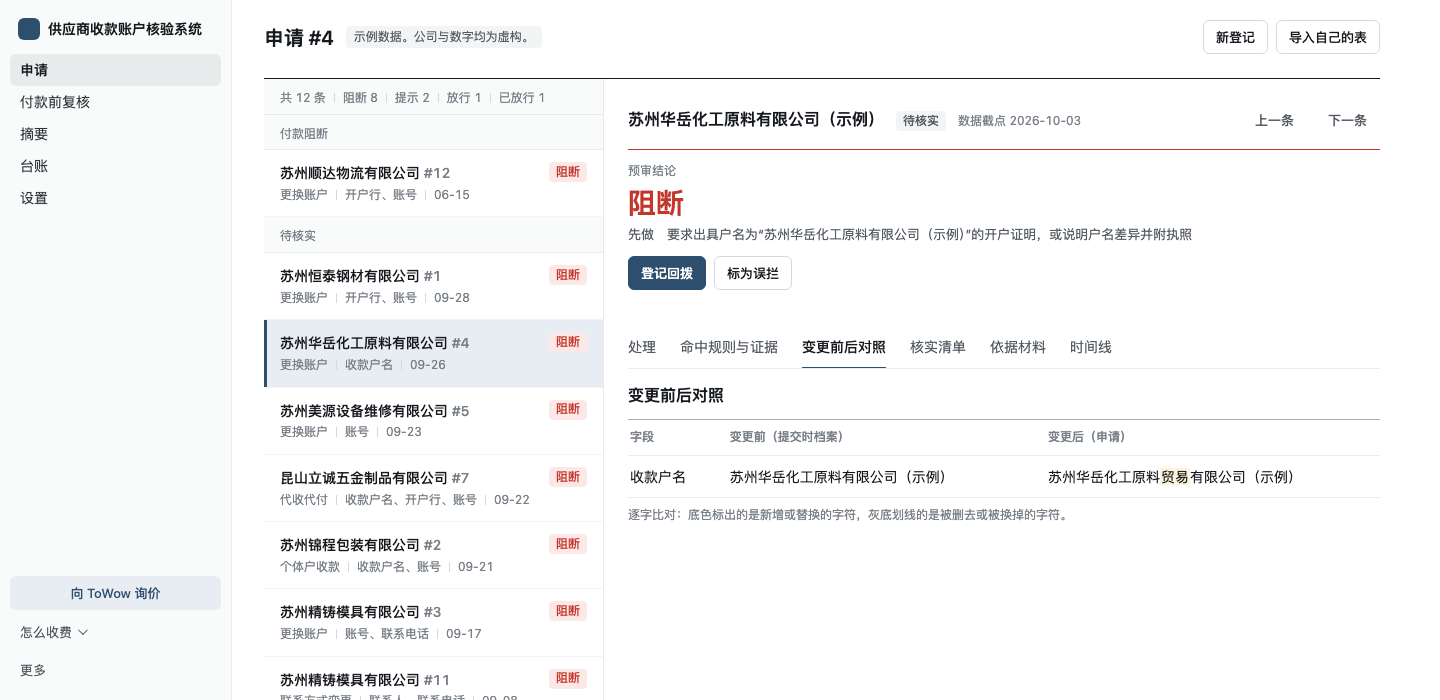Switch to 命中规则与证据 tab
The width and height of the screenshot is (1440, 700).
[x=729, y=347]
